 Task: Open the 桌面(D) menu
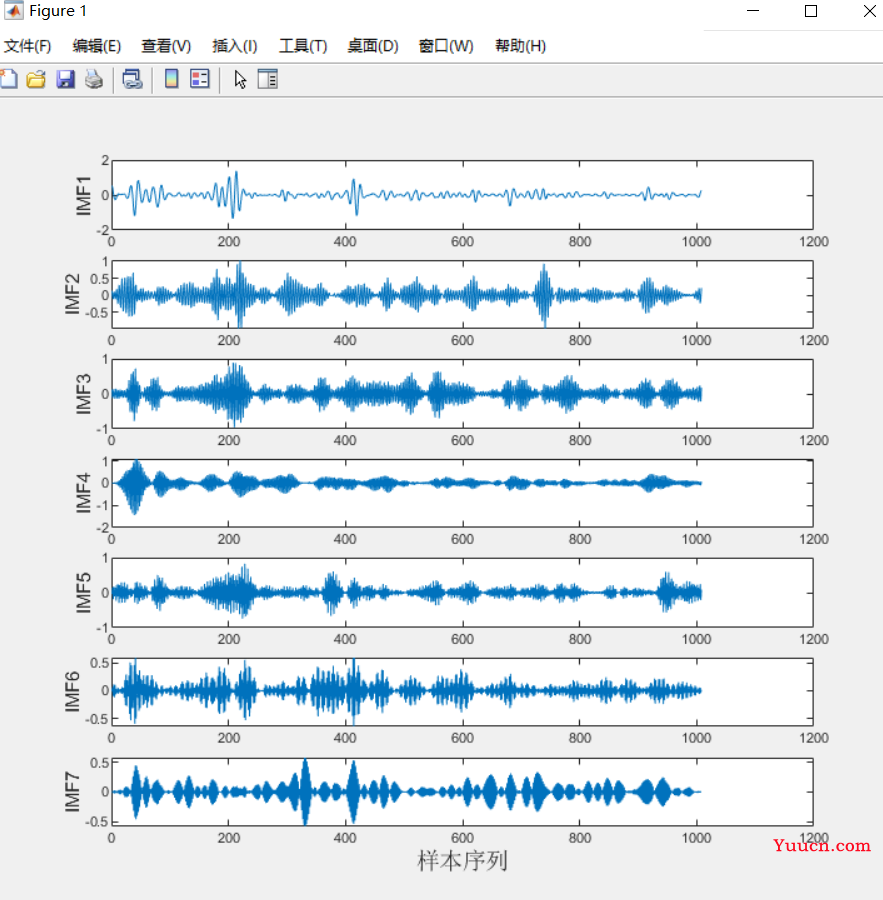pyautogui.click(x=373, y=46)
